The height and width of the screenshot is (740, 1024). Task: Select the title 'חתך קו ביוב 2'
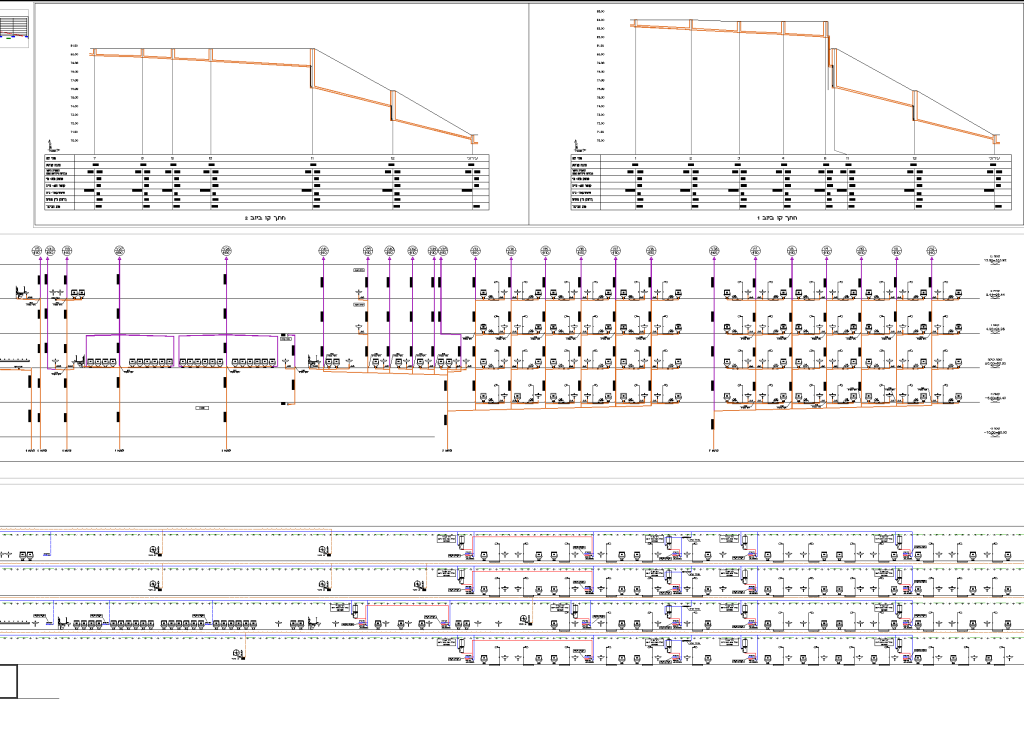tap(265, 217)
